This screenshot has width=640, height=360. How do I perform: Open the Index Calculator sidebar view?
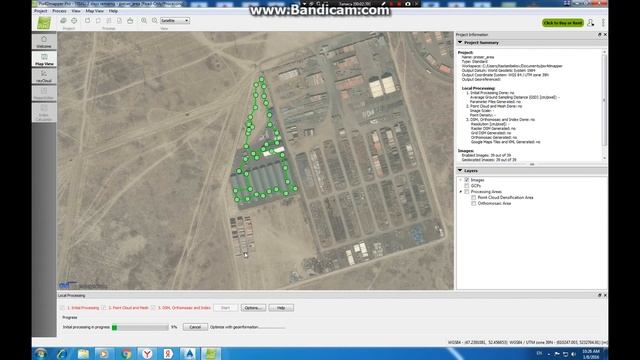click(x=44, y=112)
